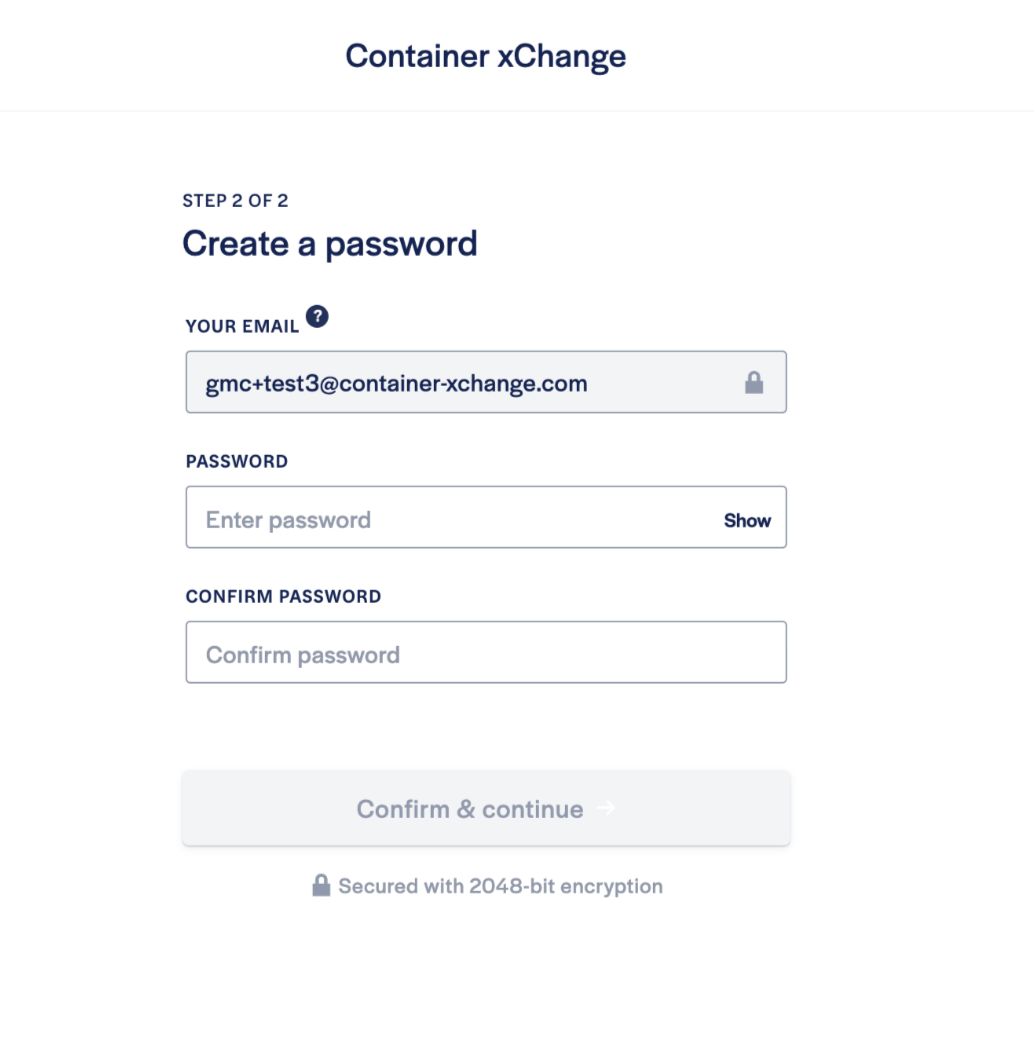Image resolution: width=1034 pixels, height=1058 pixels.
Task: Click the padlock icon next to the encryption notice
Action: (x=321, y=885)
